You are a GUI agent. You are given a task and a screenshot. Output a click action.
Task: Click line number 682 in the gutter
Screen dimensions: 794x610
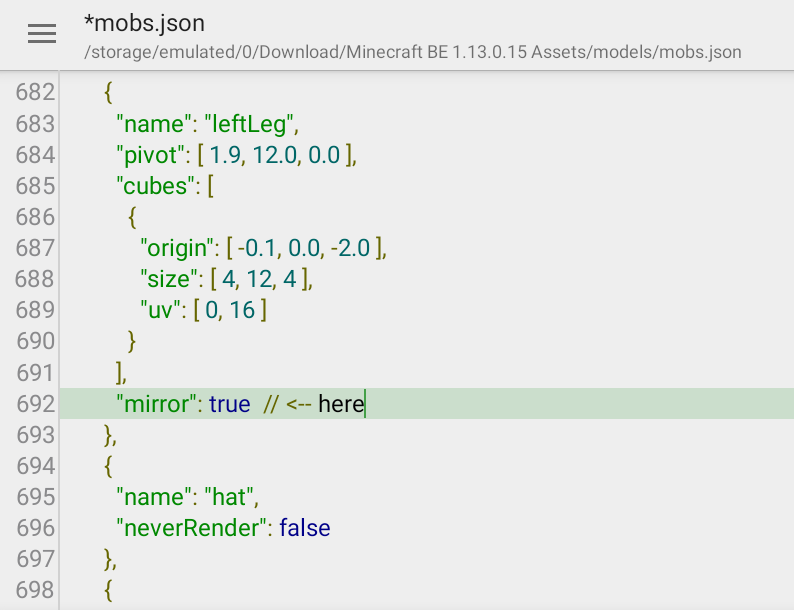[36, 93]
